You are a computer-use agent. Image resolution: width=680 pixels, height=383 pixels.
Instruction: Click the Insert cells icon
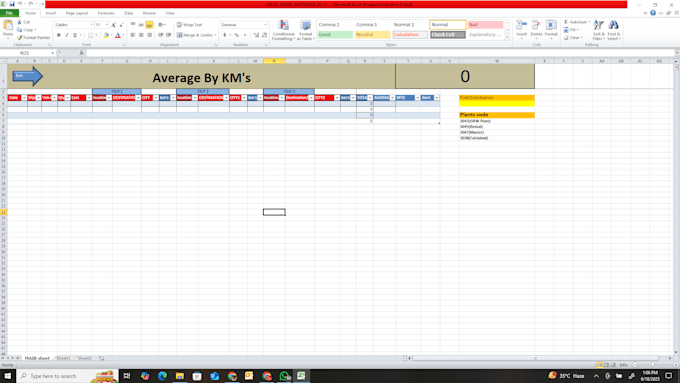coord(522,26)
